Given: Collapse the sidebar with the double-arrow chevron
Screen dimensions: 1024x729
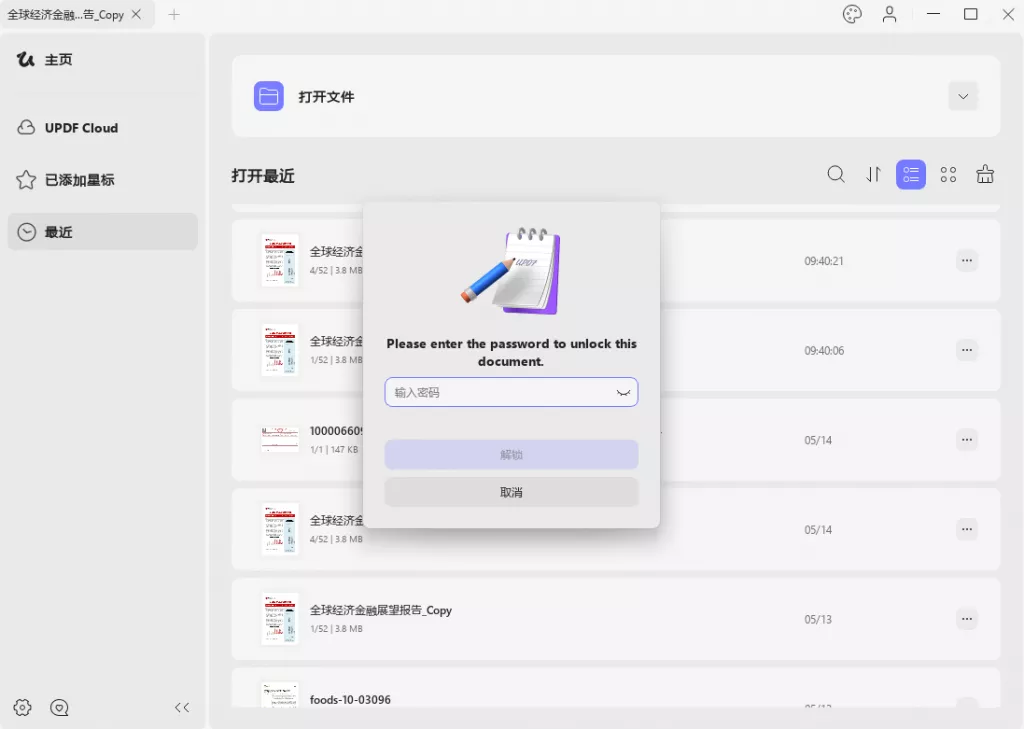Looking at the screenshot, I should (x=181, y=707).
